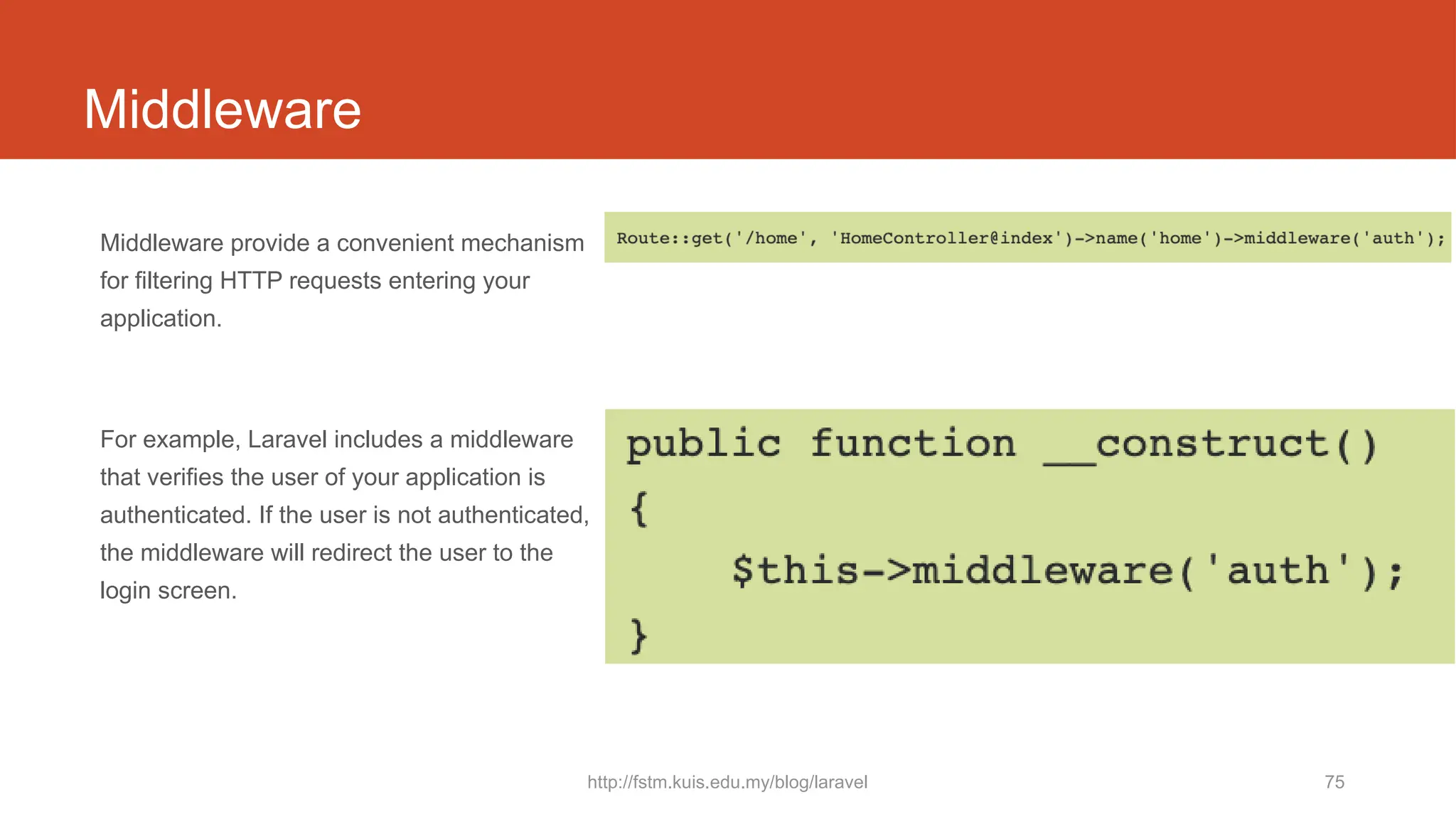
Task: Click the slide number 75
Action: [1334, 782]
